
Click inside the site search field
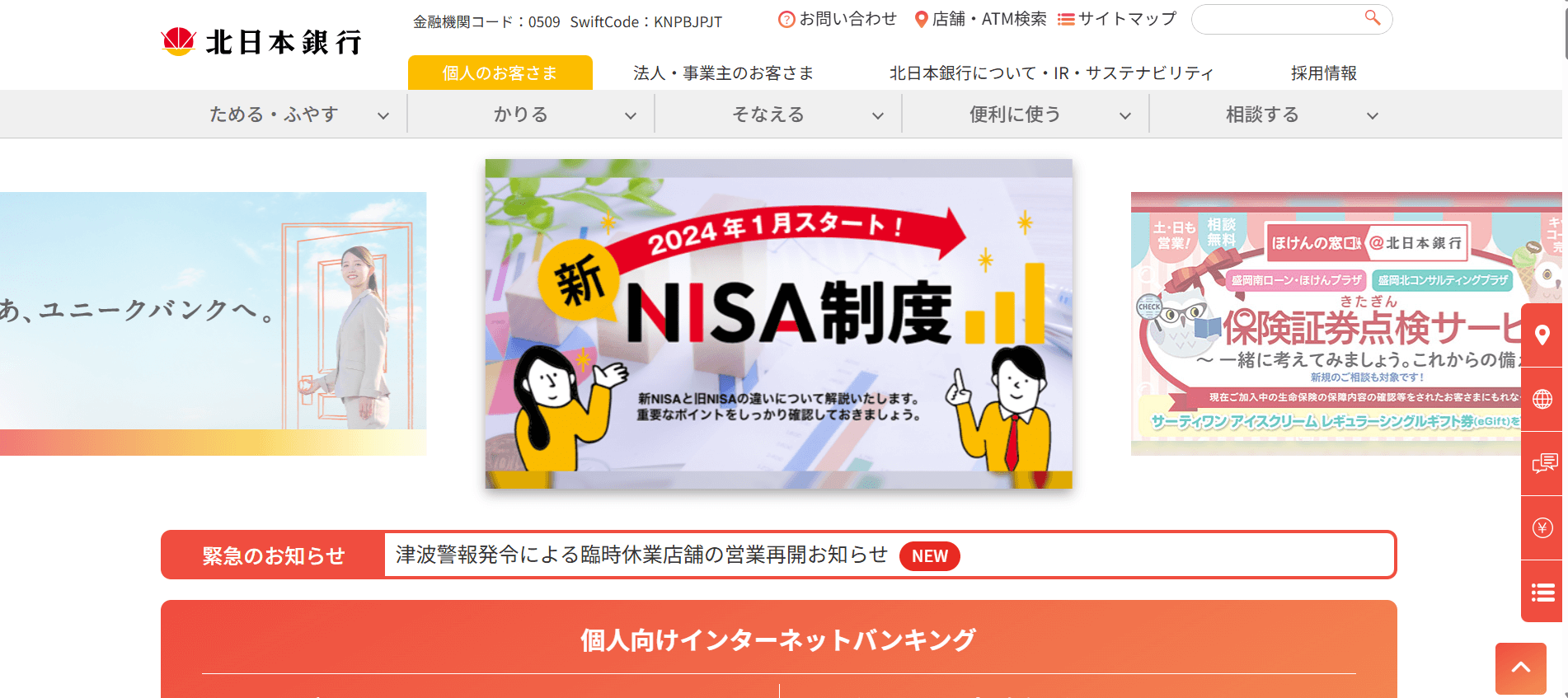(x=1278, y=19)
